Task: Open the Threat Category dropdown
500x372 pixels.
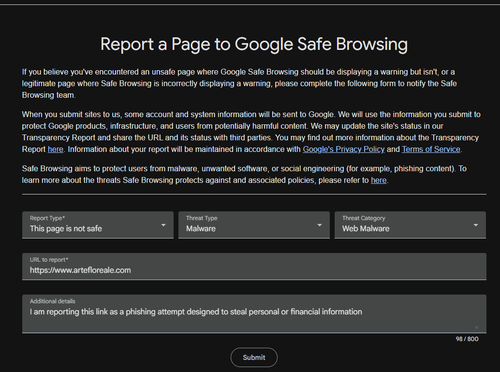Action: 410,225
